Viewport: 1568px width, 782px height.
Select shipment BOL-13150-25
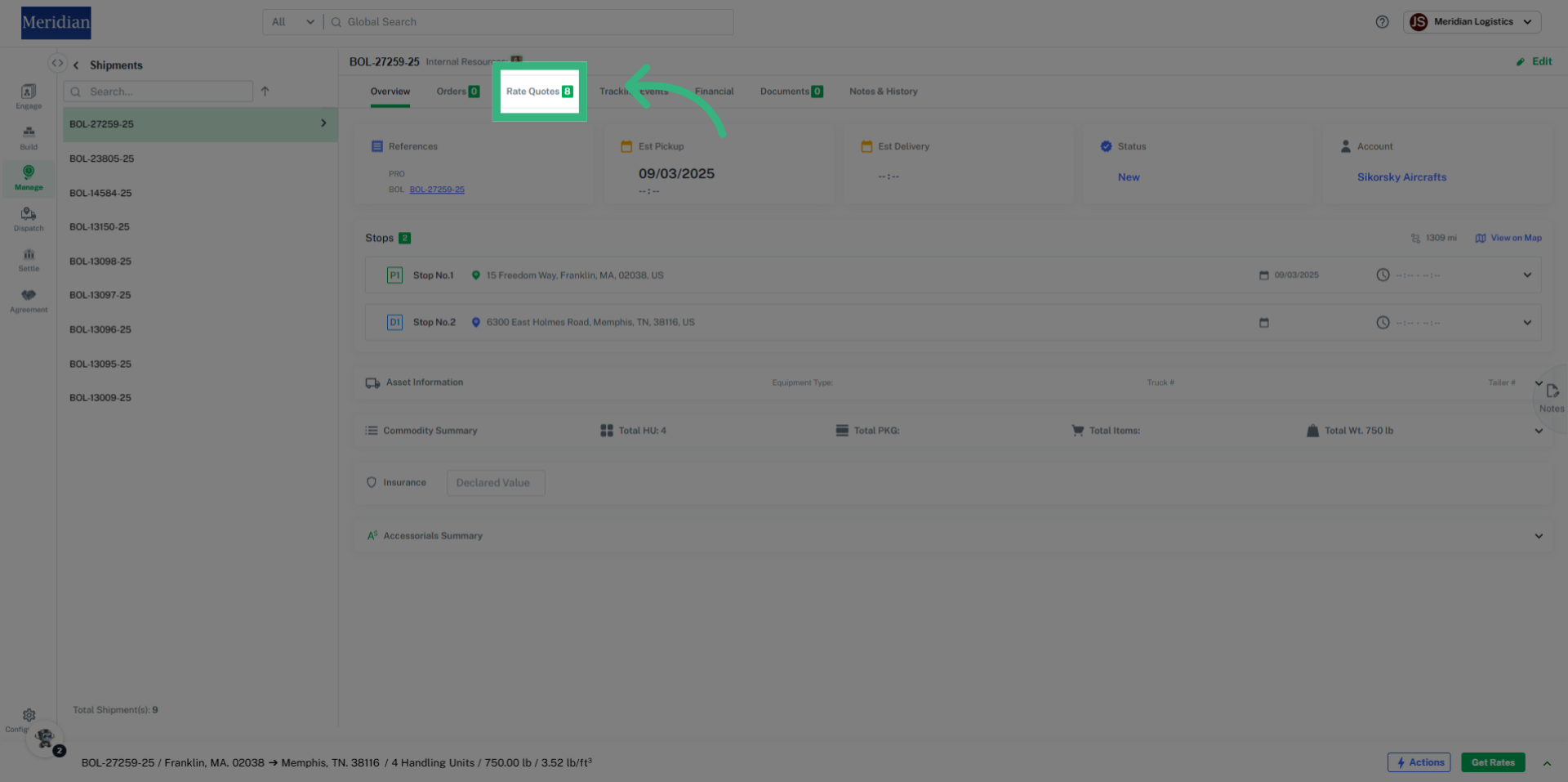click(200, 227)
